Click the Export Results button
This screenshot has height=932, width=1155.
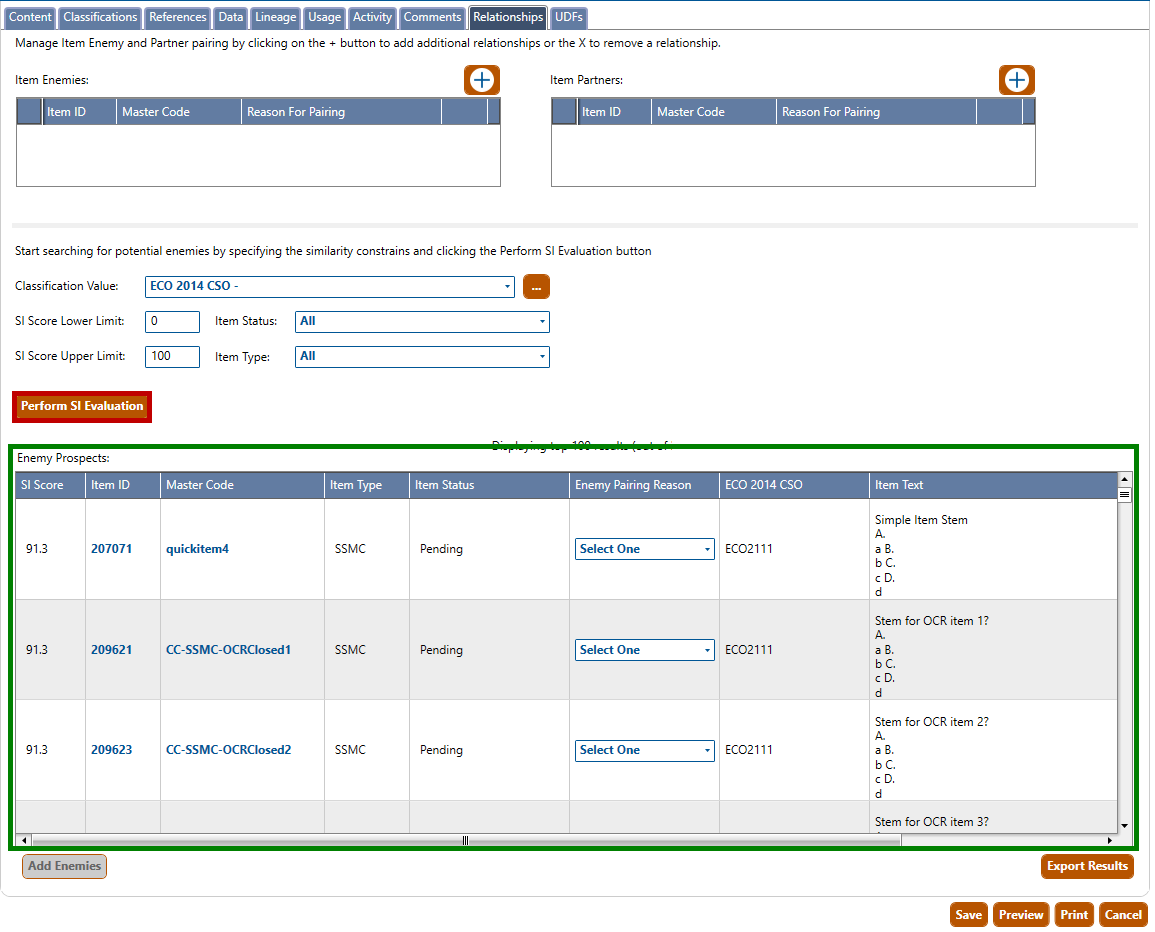1087,866
